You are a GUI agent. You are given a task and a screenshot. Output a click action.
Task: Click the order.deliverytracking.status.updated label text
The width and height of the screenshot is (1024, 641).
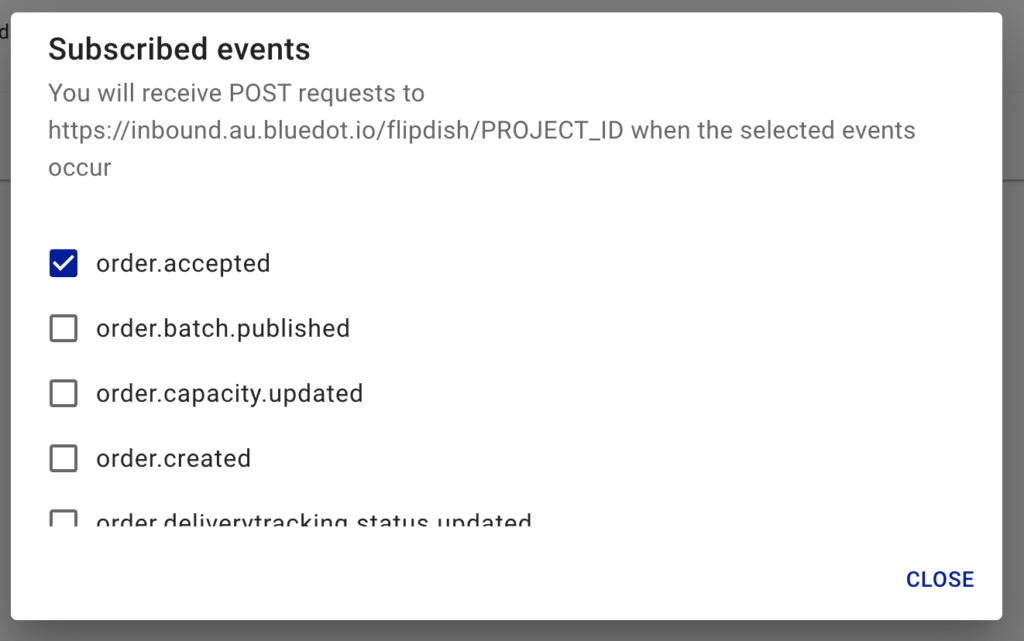click(313, 520)
